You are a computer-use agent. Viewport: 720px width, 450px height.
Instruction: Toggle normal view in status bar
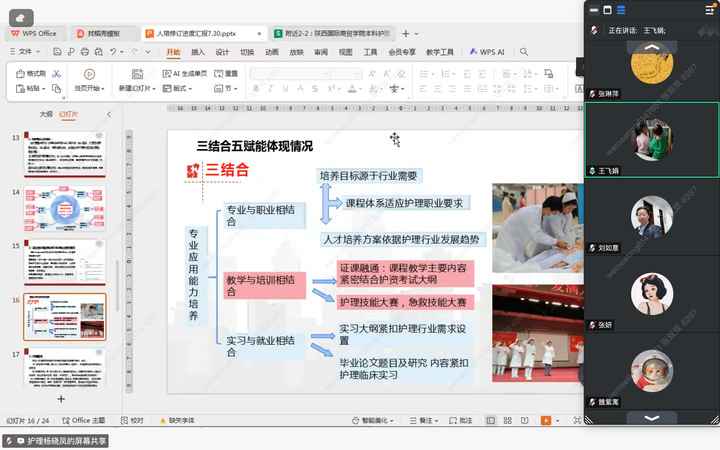click(x=491, y=421)
